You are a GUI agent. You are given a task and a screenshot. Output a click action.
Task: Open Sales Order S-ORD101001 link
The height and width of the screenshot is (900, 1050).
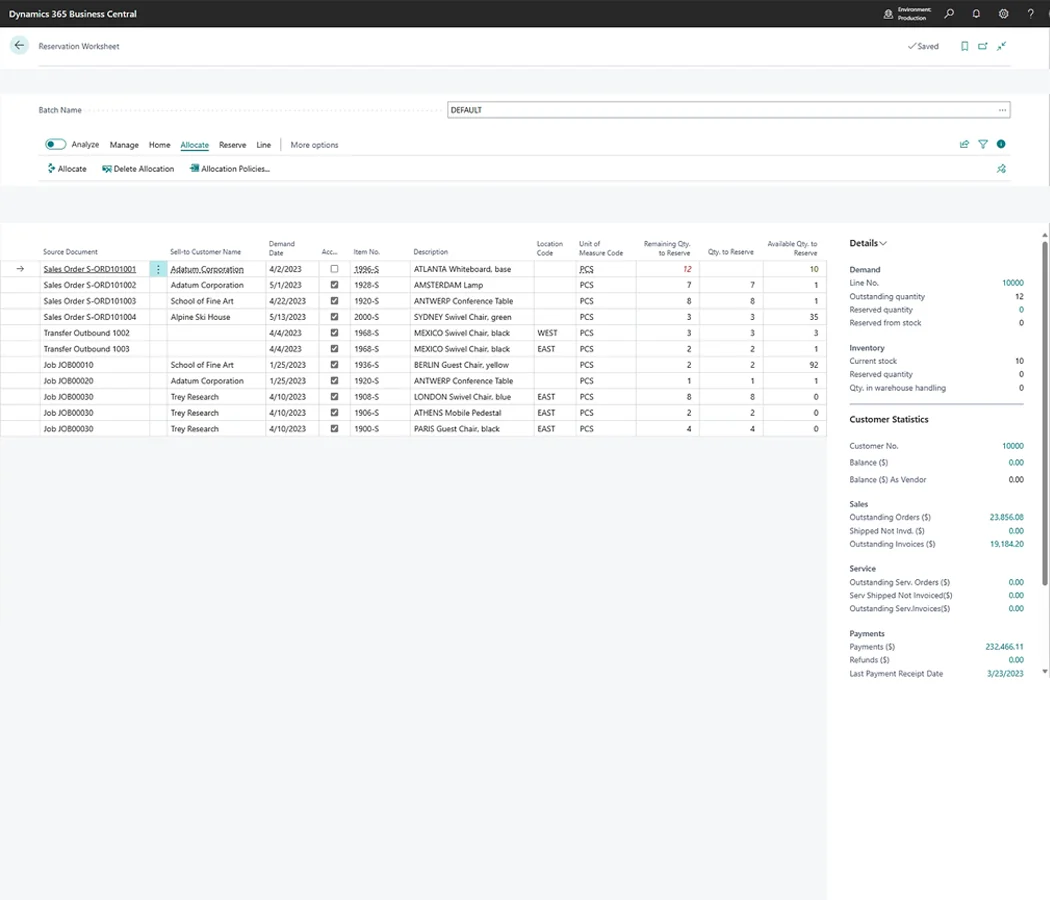click(90, 269)
